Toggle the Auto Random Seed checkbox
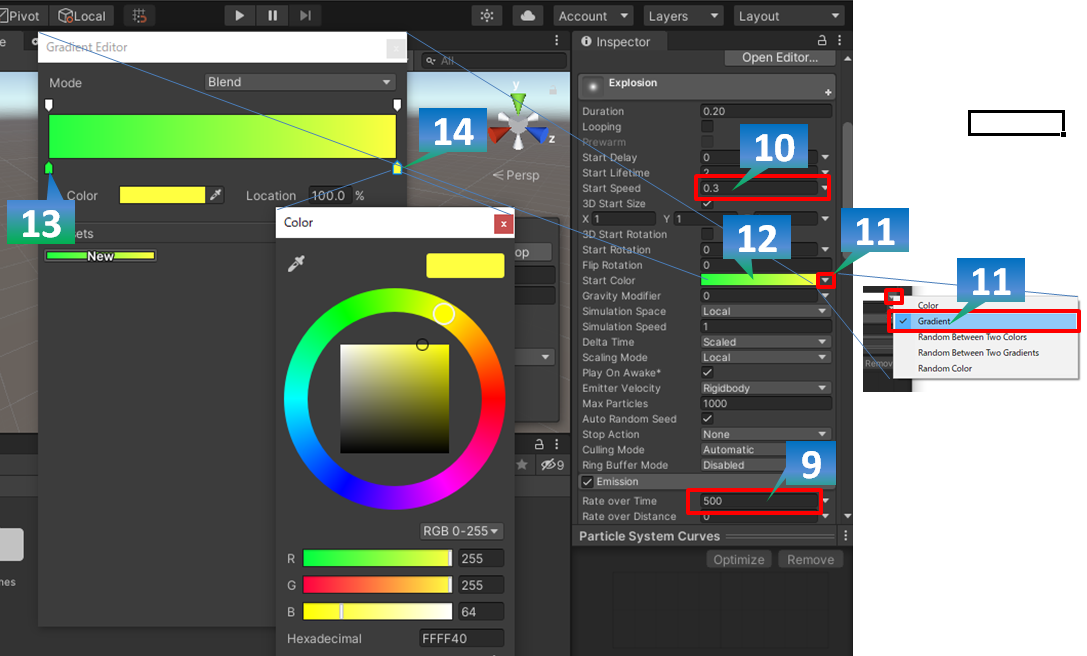Viewport: 1087px width, 656px height. [707, 419]
